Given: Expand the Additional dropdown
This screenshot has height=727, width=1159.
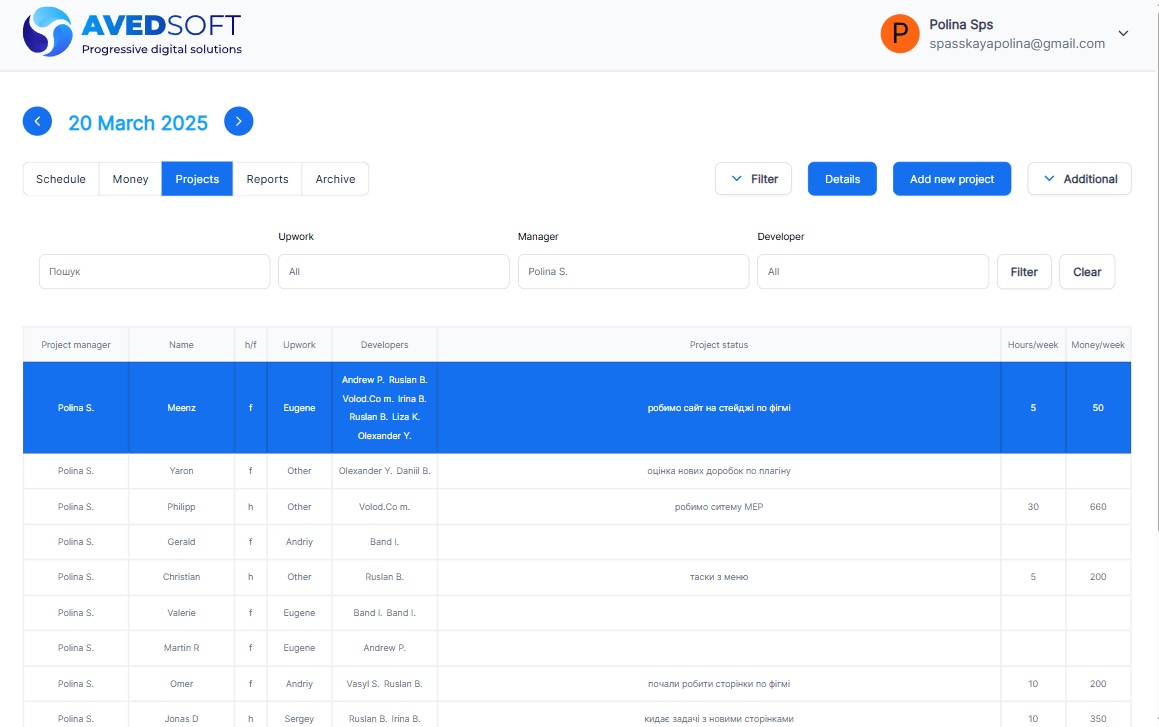Looking at the screenshot, I should pyautogui.click(x=1079, y=179).
